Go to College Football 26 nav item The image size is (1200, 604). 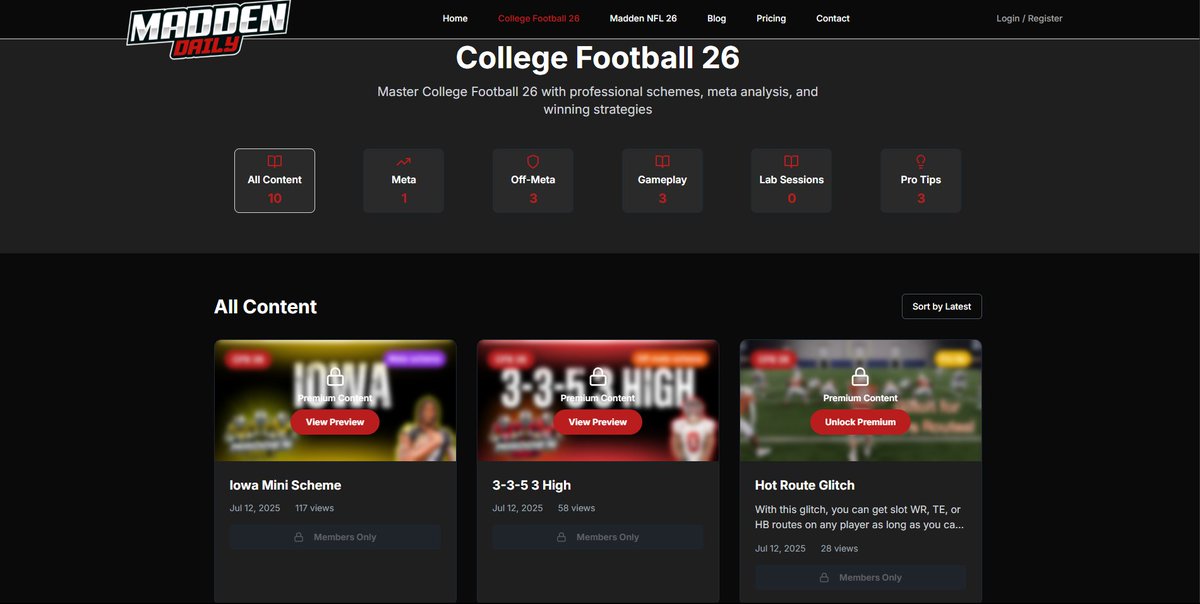pyautogui.click(x=538, y=18)
